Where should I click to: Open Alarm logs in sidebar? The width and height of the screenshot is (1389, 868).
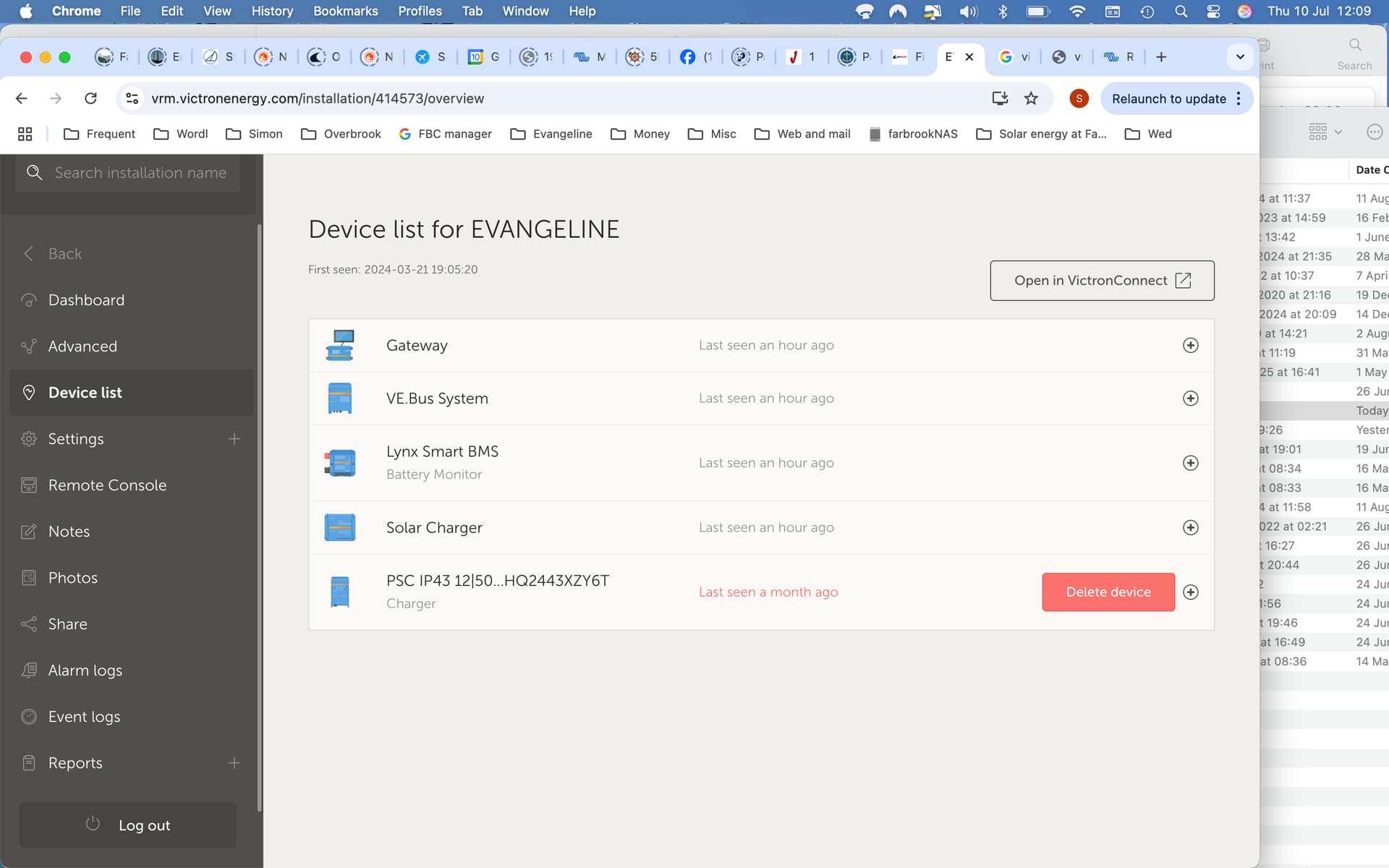[x=132, y=671]
